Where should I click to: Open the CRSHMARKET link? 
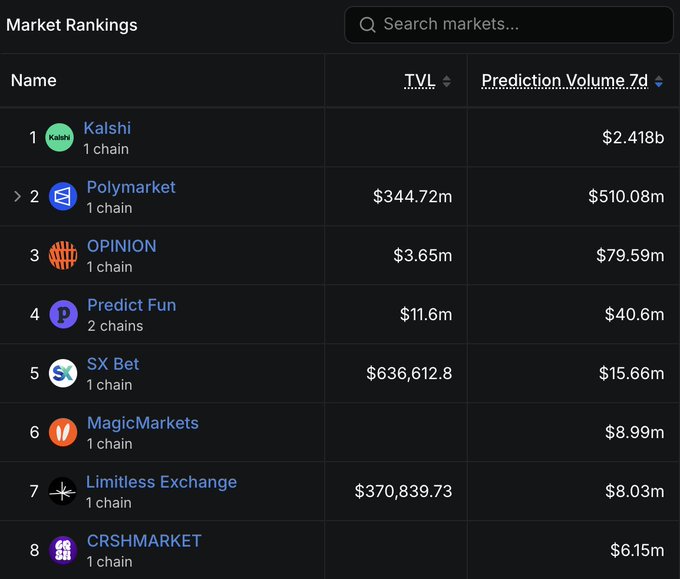click(x=144, y=541)
